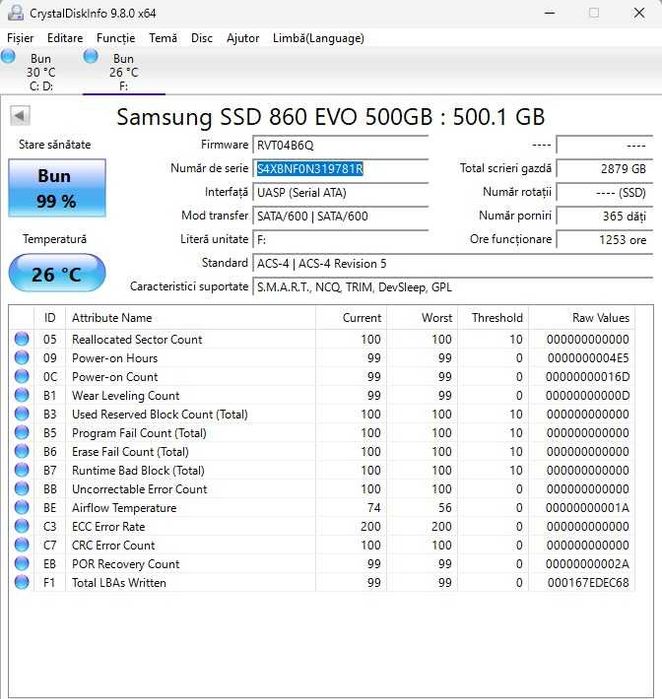Screen dimensions: 662x699
Task: Switch to the F: disk tab (26 °C)
Action: point(123,72)
